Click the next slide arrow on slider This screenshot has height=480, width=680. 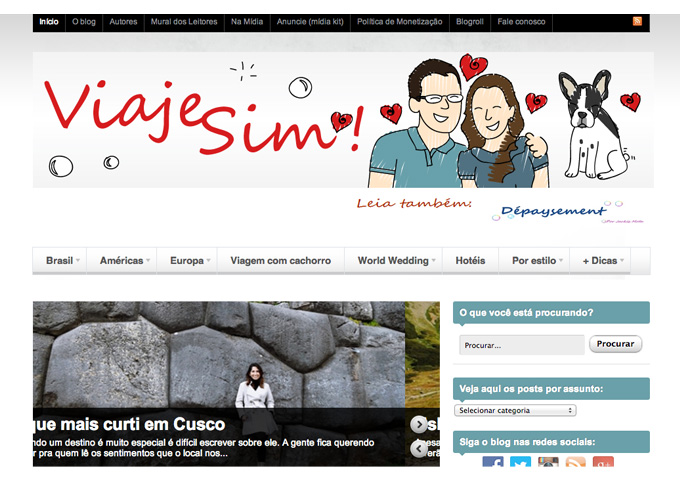[x=419, y=424]
